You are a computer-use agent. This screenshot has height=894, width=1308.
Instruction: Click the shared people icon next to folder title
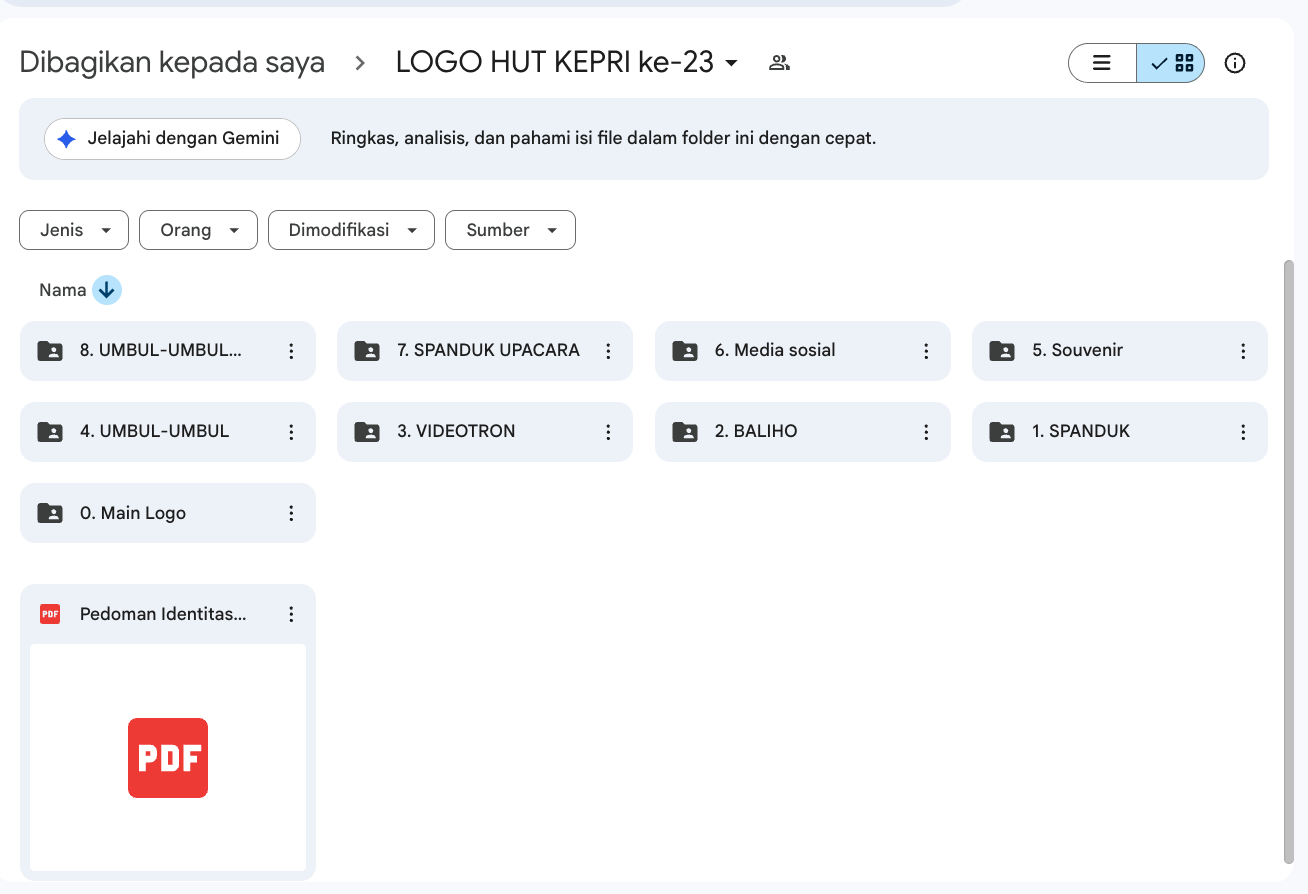779,63
